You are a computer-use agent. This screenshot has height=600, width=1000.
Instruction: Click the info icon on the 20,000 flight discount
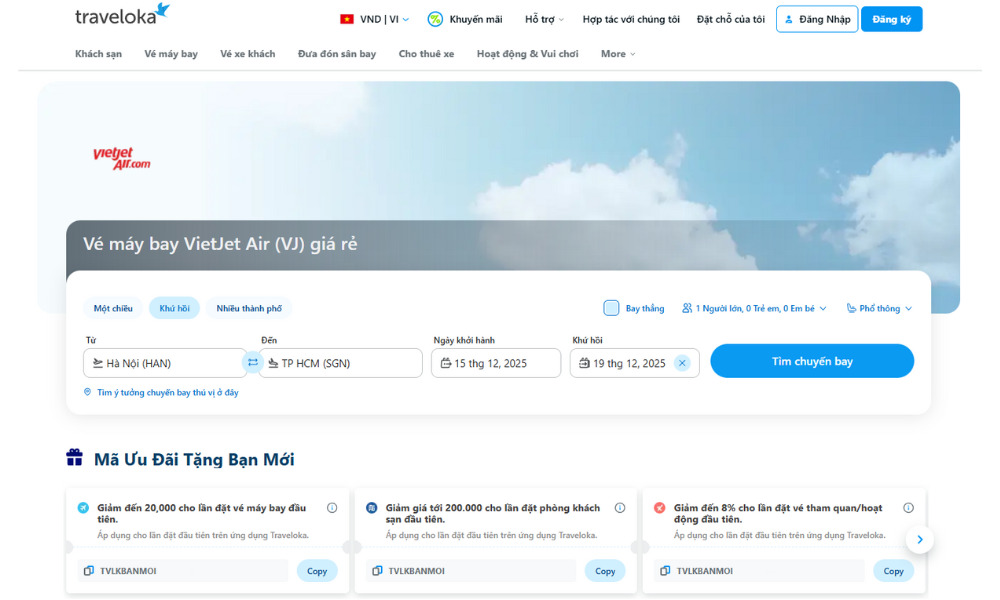coord(331,508)
